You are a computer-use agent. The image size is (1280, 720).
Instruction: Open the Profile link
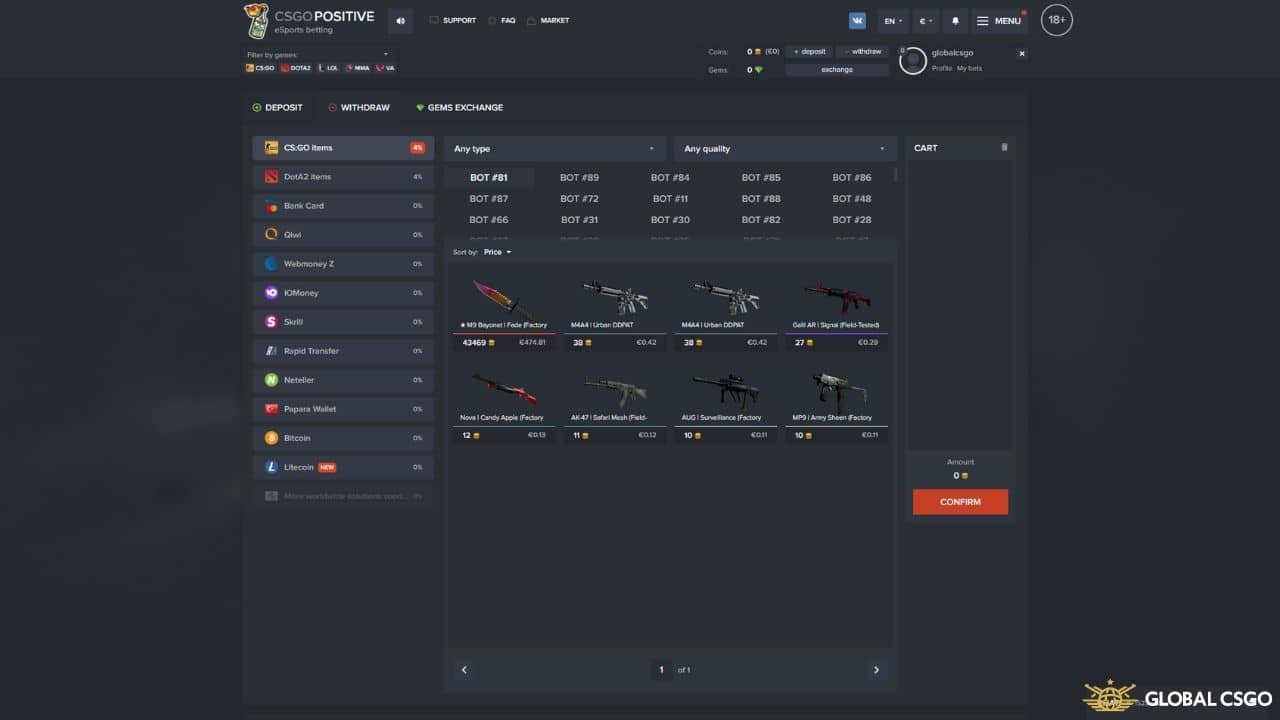942,68
